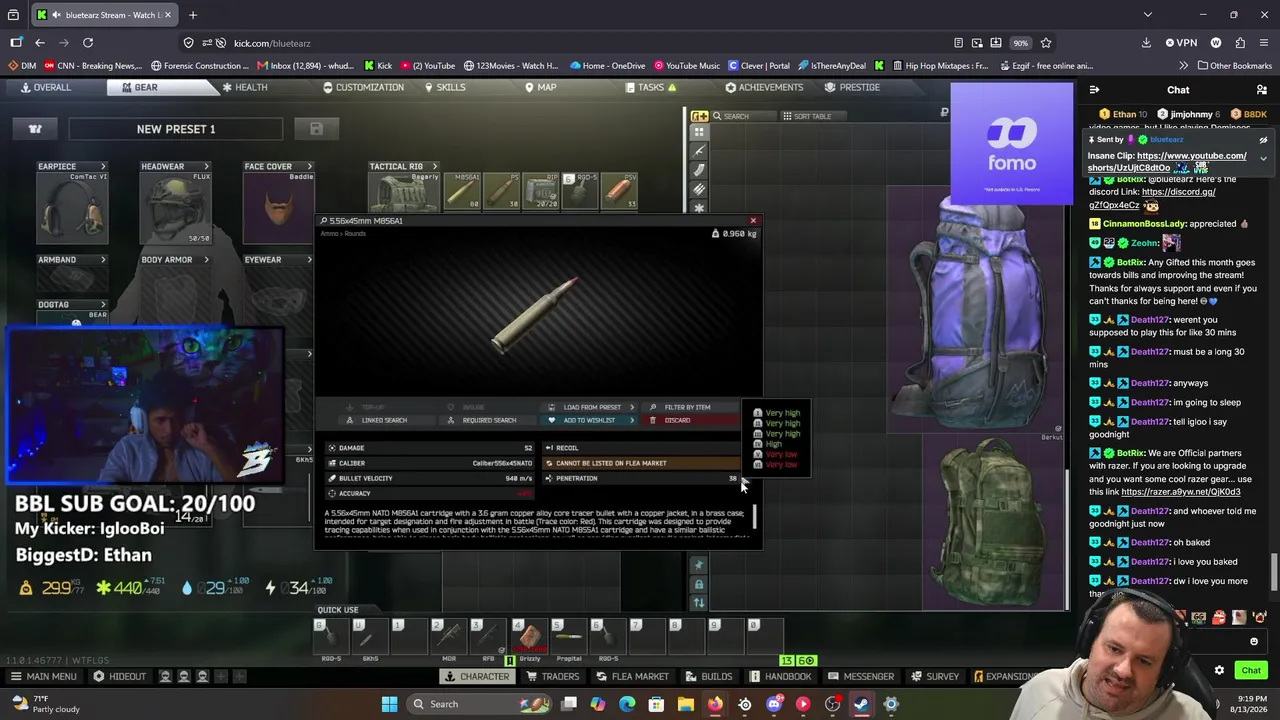Select the ammo stash filter icon

click(699, 189)
